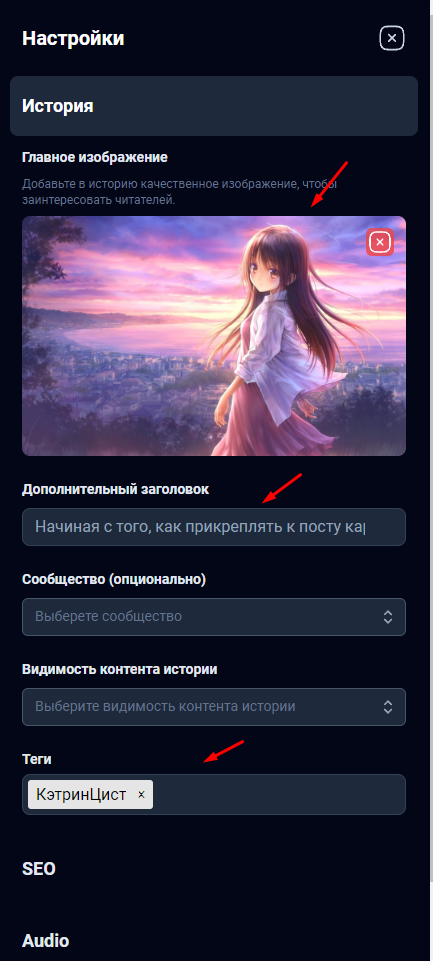Close the Настройки panel with X icon
The image size is (433, 961).
pyautogui.click(x=392, y=39)
